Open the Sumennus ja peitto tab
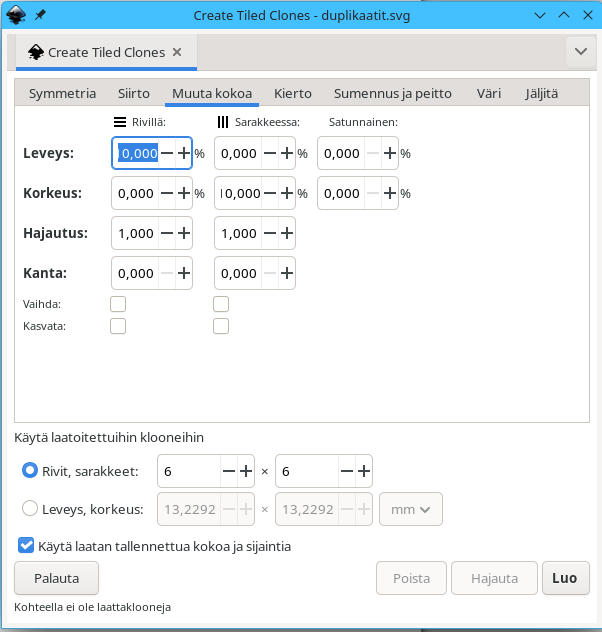The image size is (602, 632). [x=392, y=93]
